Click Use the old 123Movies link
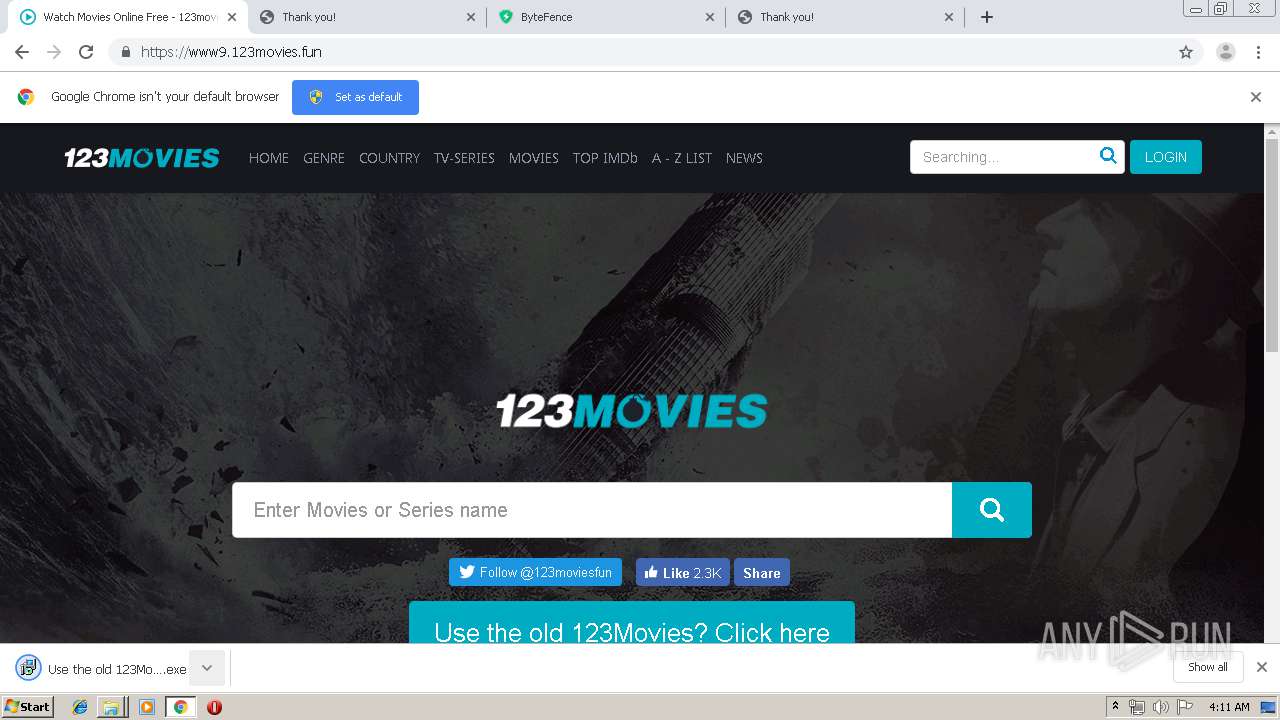Screen dimensions: 1280x720 (632, 624)
